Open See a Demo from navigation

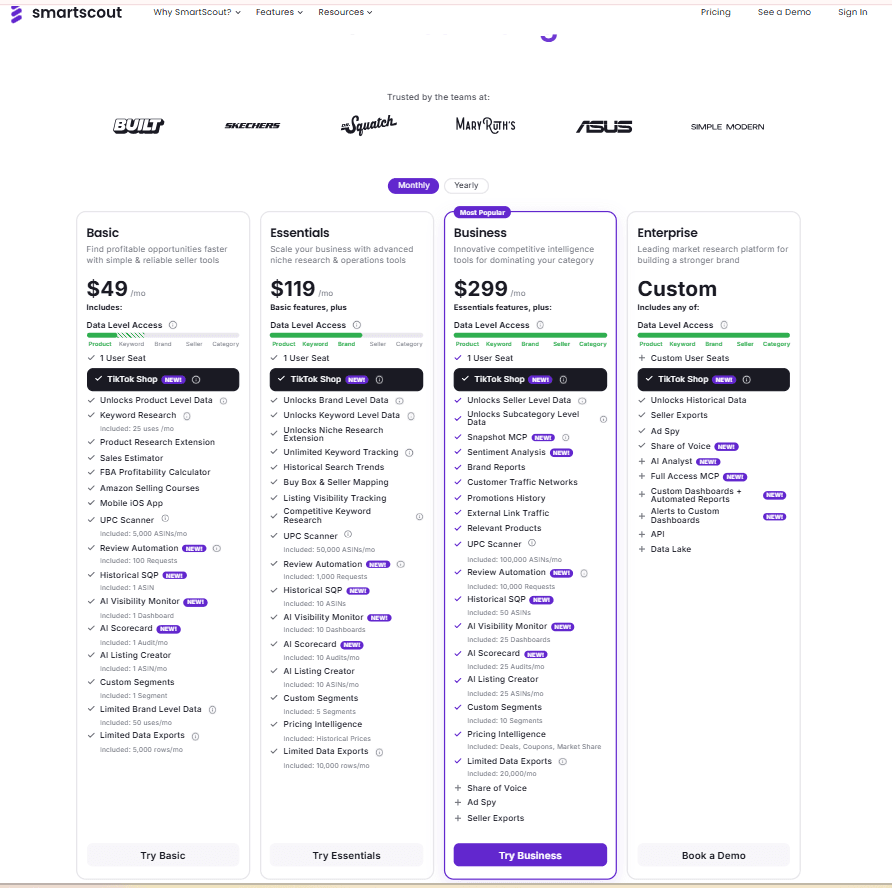coord(784,12)
